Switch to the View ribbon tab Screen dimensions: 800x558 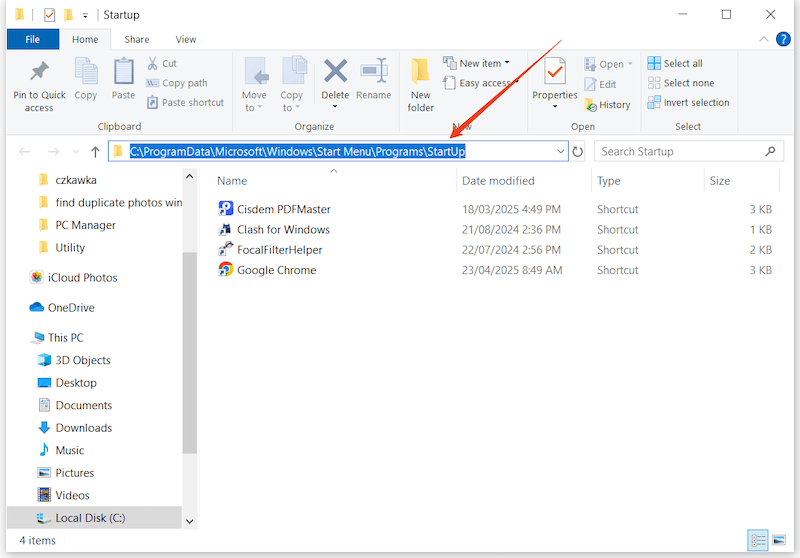click(186, 39)
